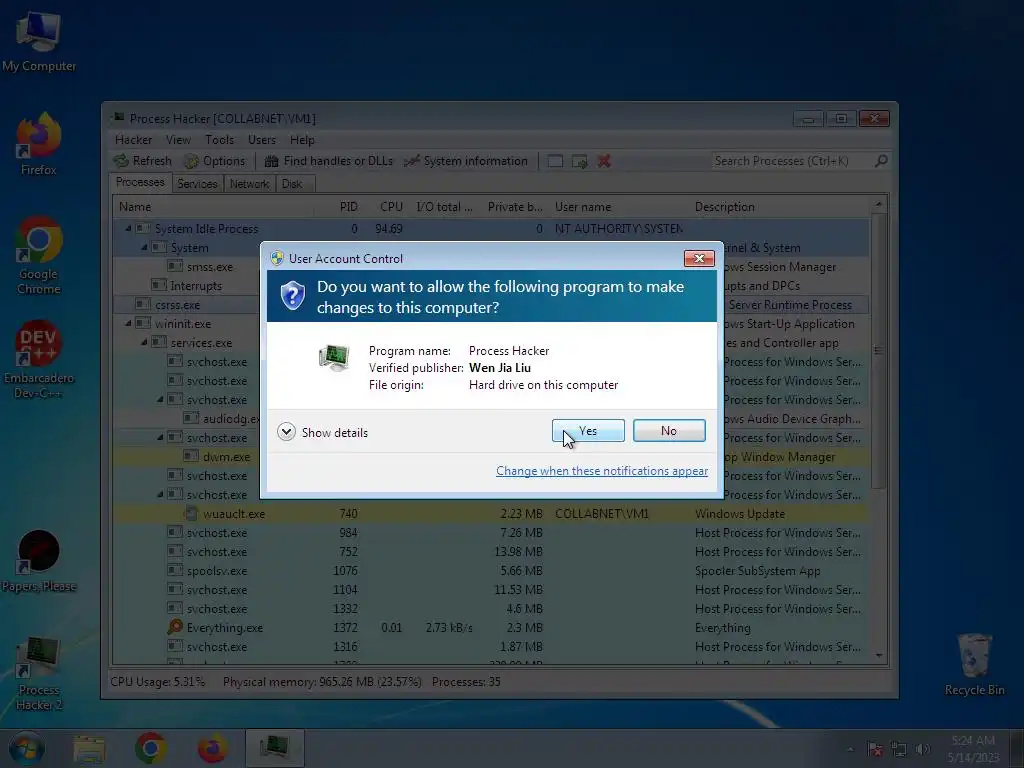
Task: Click Refresh in Process Hacker toolbar
Action: pyautogui.click(x=143, y=161)
